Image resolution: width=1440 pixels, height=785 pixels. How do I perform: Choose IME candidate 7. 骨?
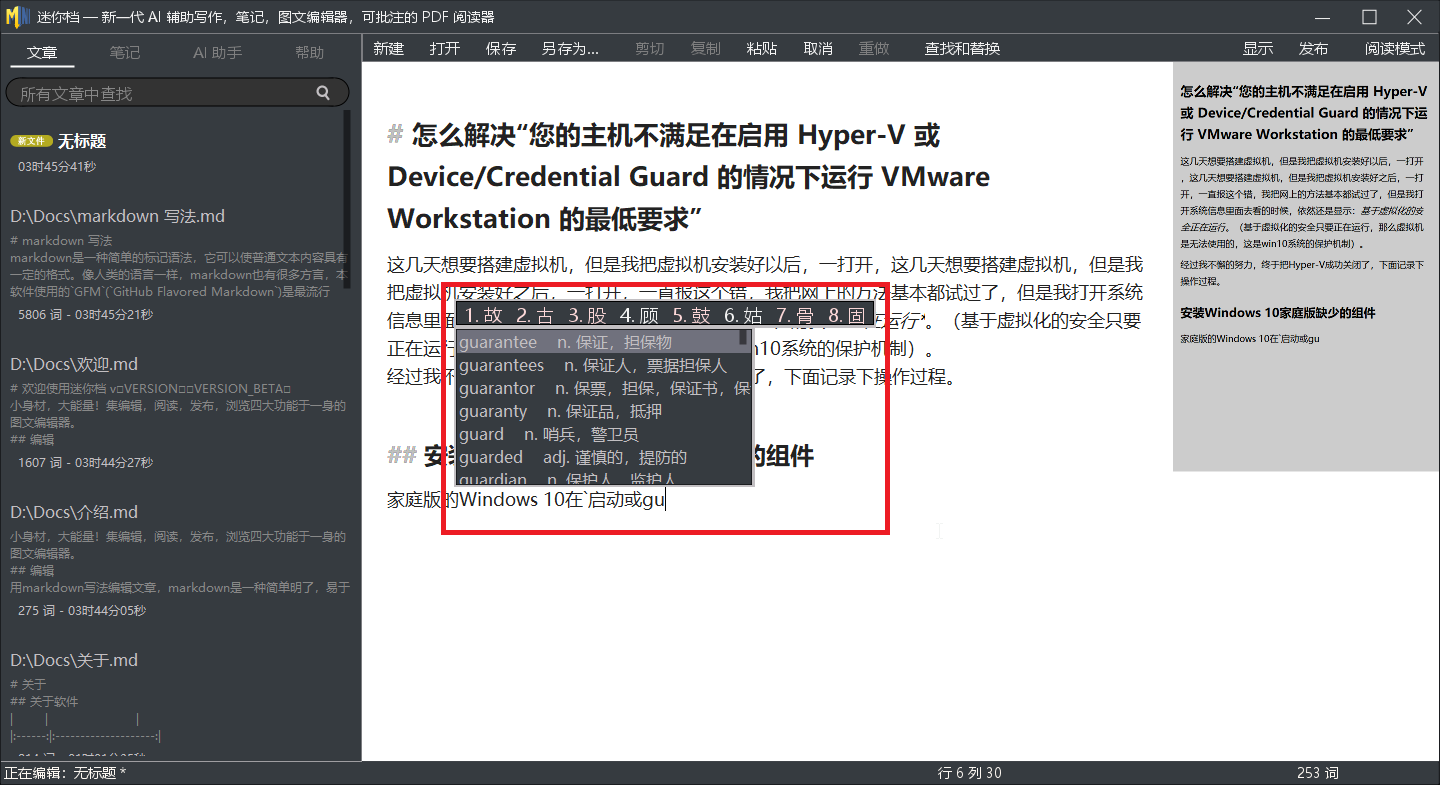(795, 316)
